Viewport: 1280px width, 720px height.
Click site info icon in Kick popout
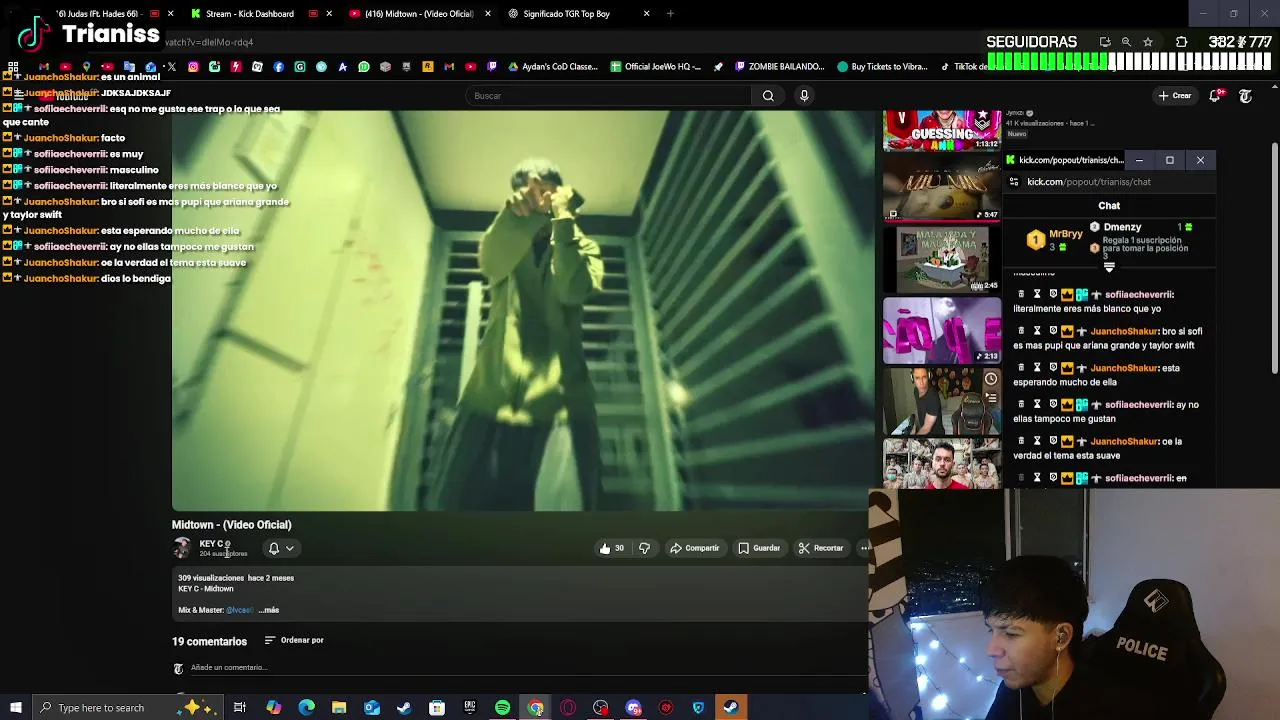click(x=1014, y=182)
